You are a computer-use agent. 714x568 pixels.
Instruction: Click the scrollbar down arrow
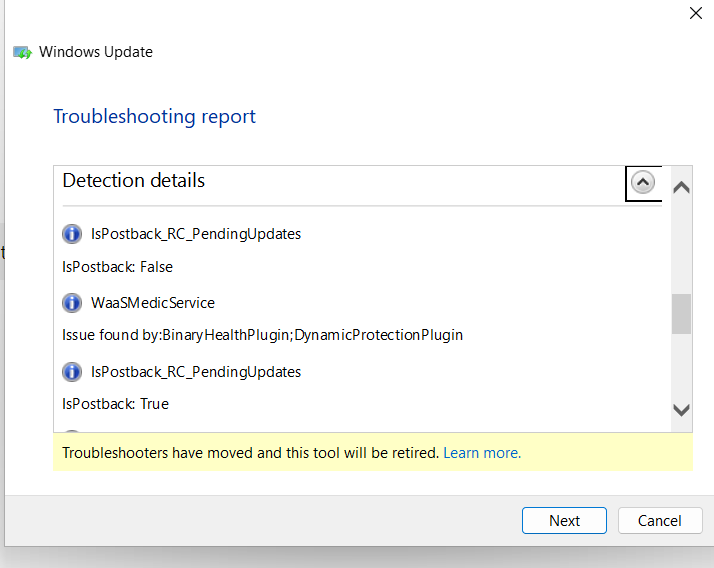coord(681,410)
